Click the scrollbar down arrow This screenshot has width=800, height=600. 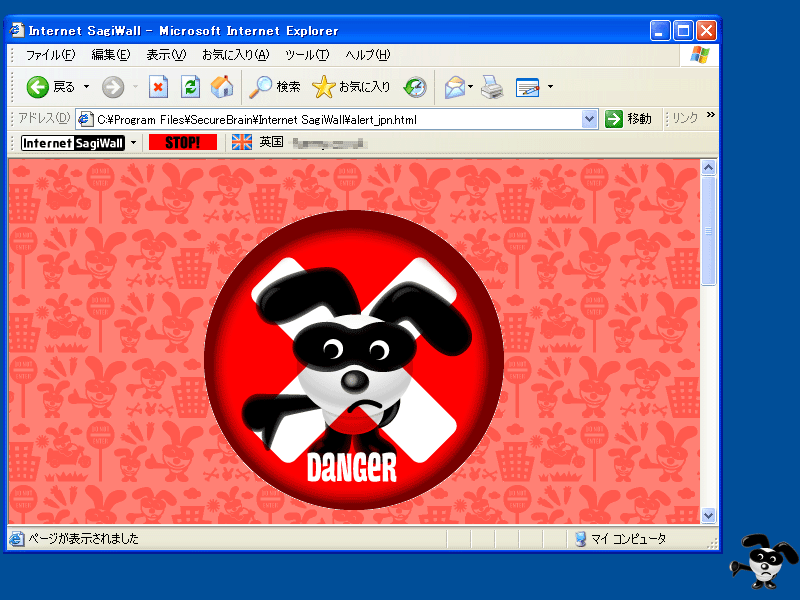point(708,516)
